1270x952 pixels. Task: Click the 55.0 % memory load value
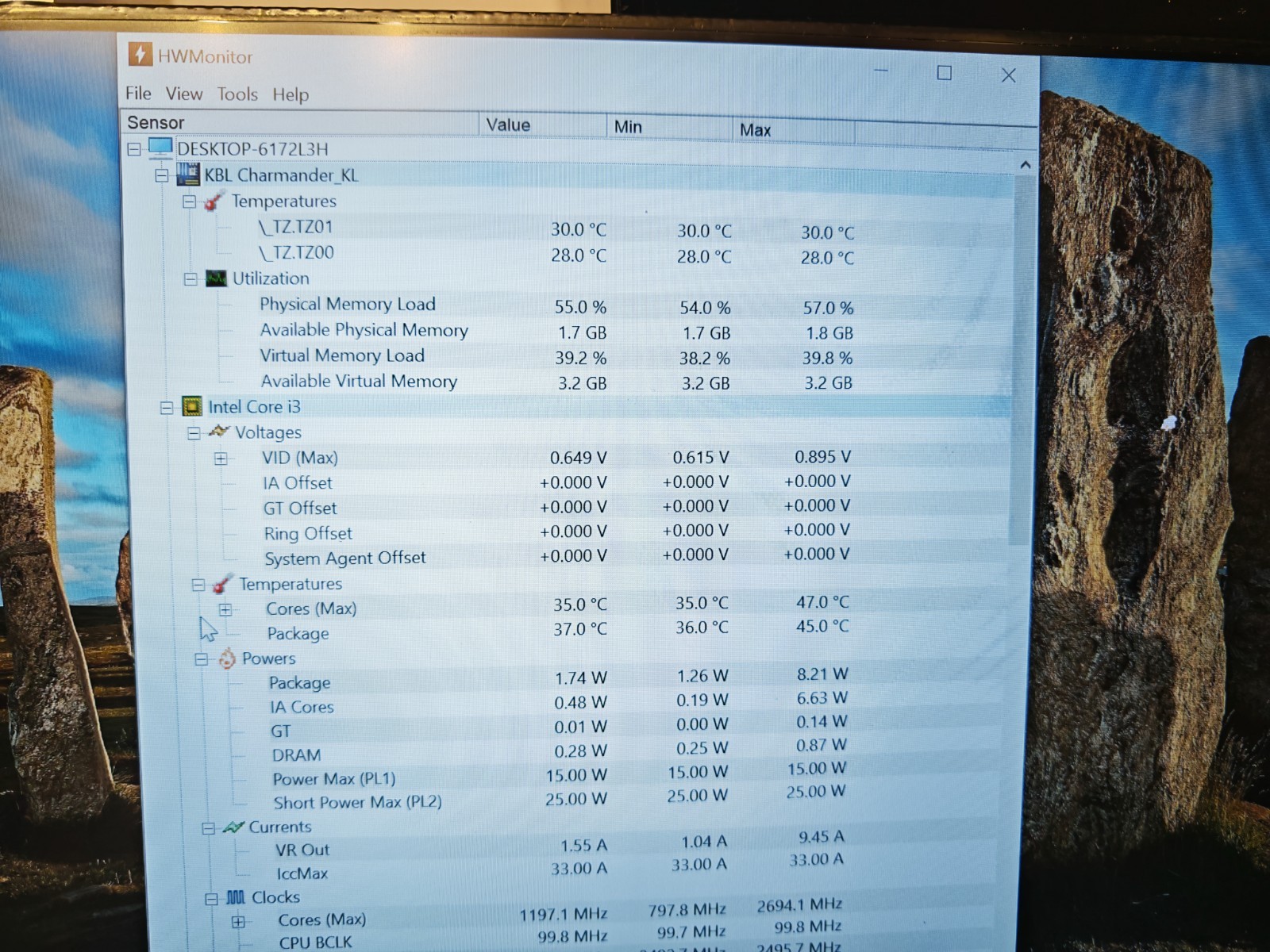coord(580,307)
